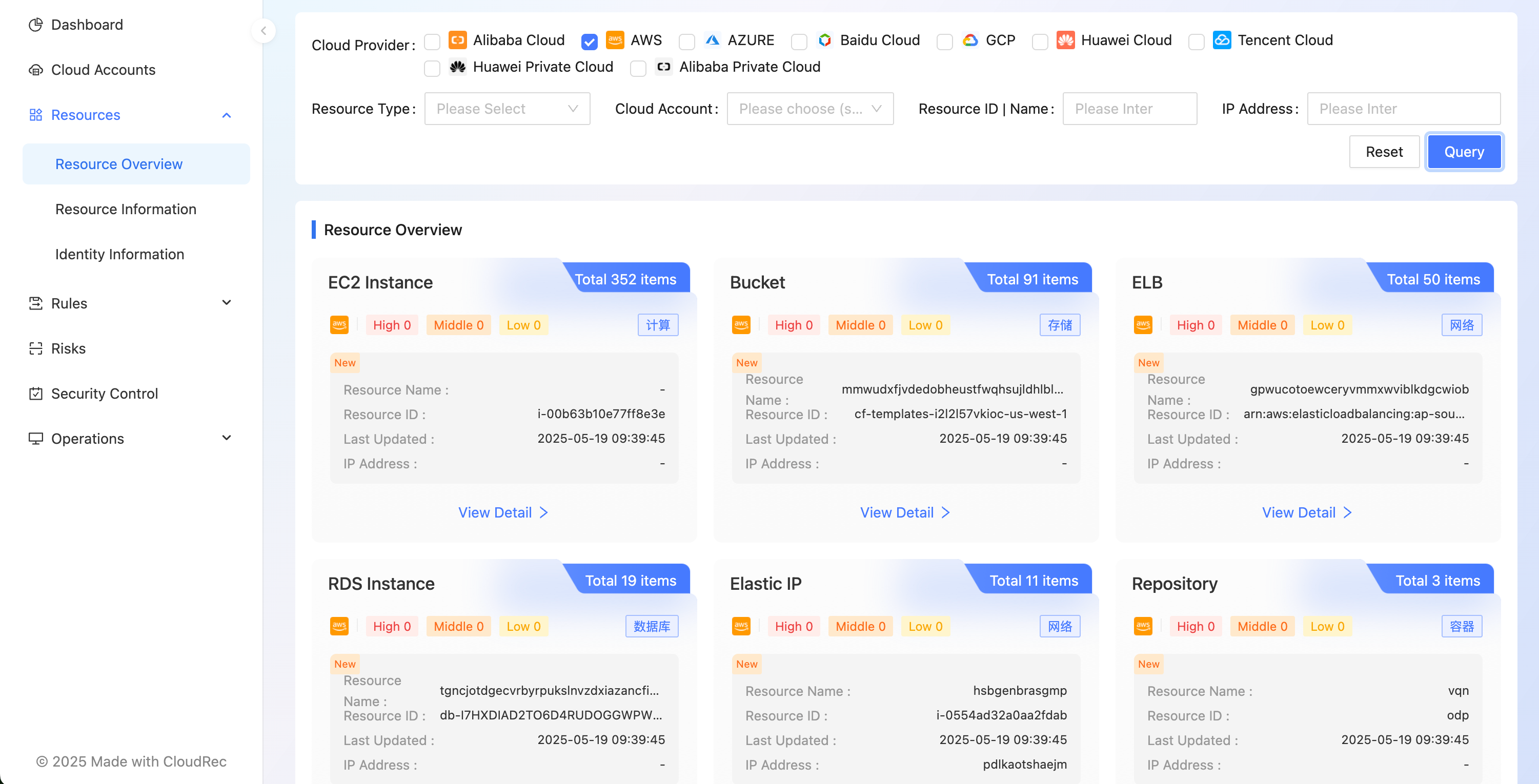Click the 容器 tag on Repository card
This screenshot has width=1539, height=784.
pyautogui.click(x=1462, y=626)
